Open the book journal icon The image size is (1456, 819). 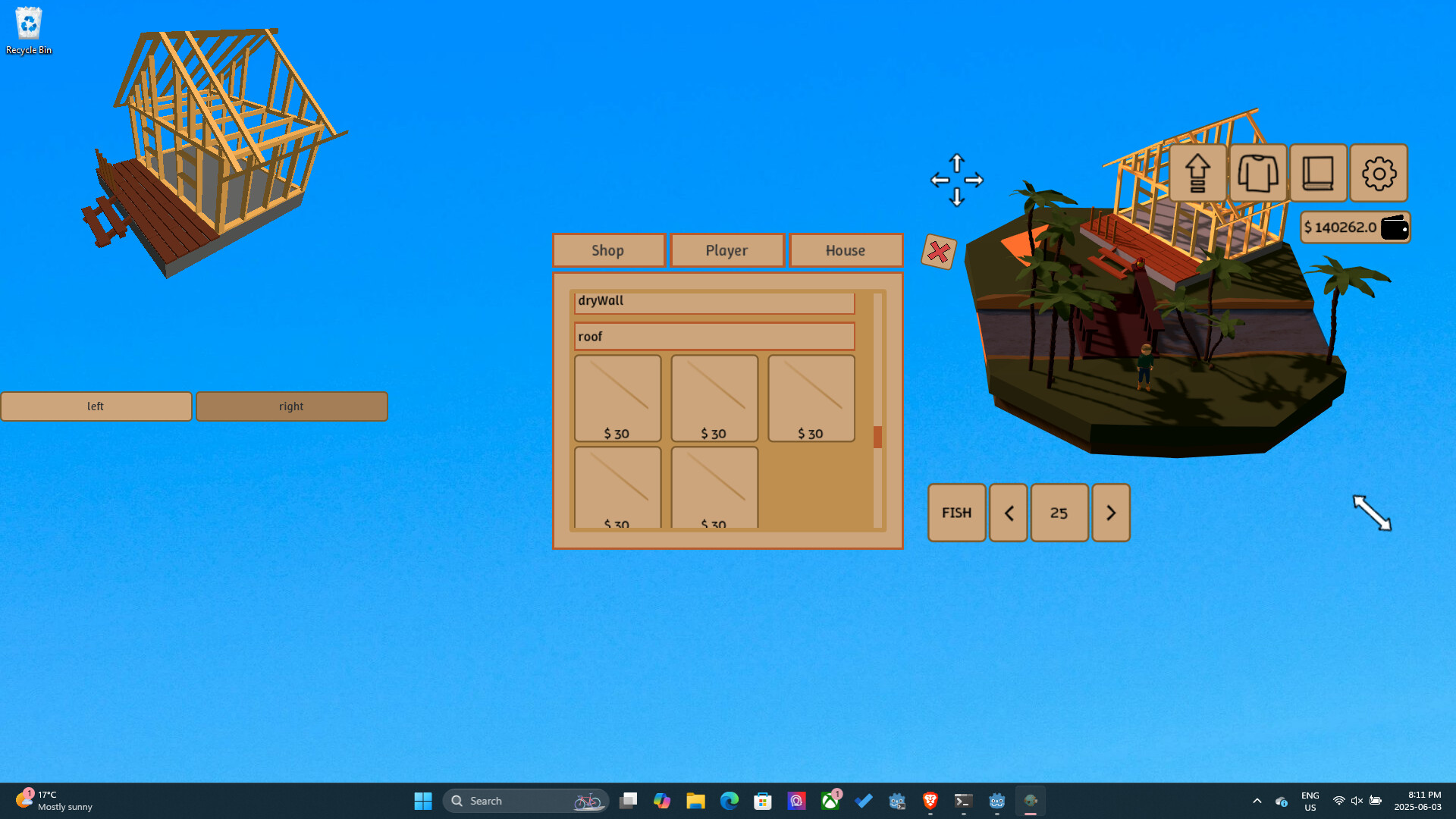1318,173
